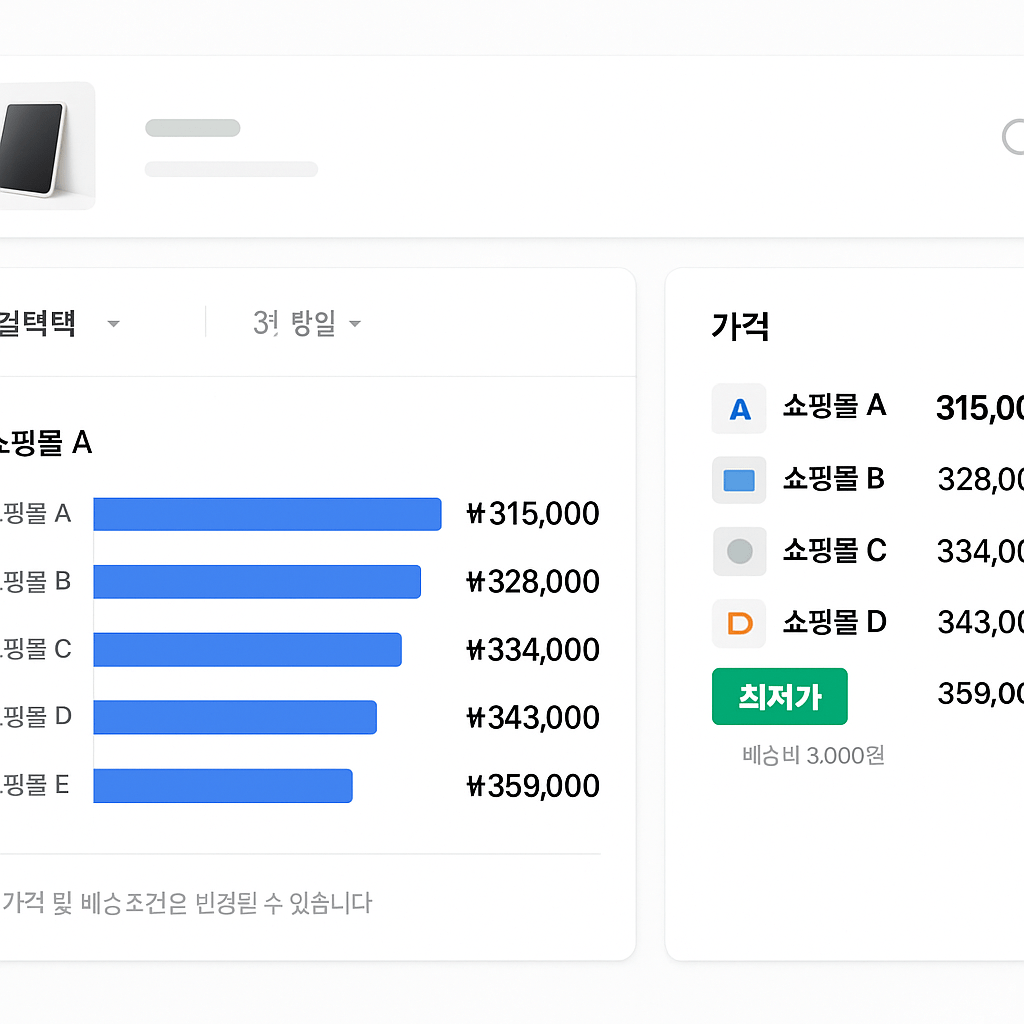
Task: Select the orange D icon for 쇼핑몰 D
Action: [x=738, y=623]
